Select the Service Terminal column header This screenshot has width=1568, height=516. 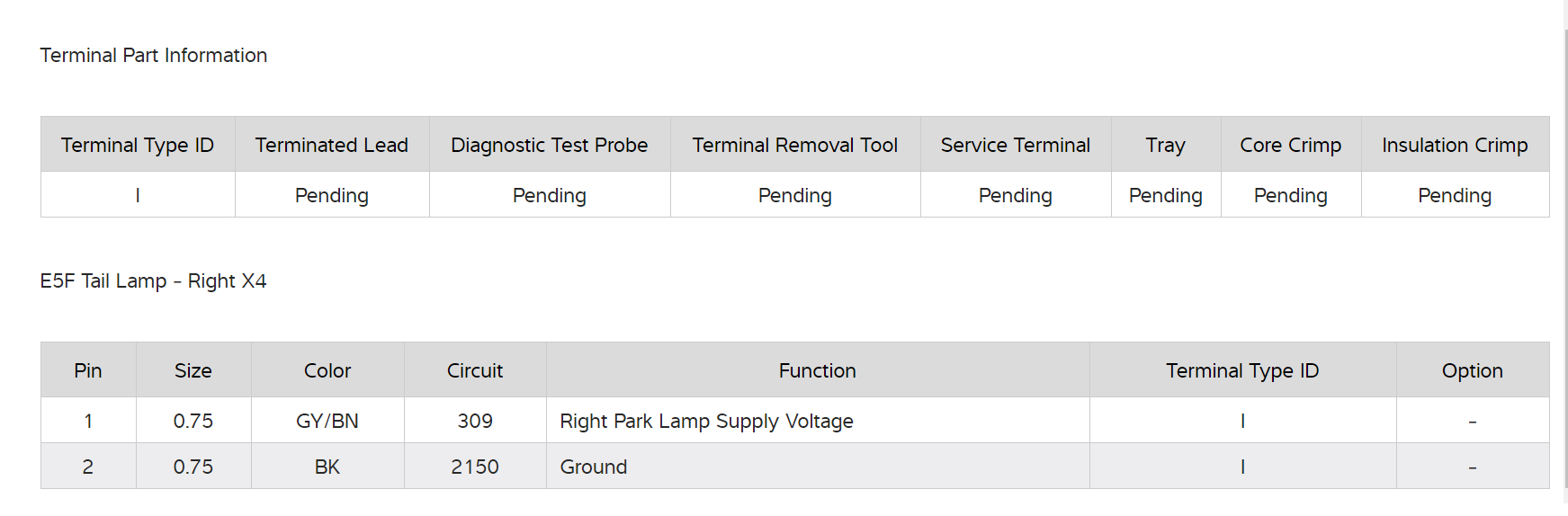pos(1015,145)
